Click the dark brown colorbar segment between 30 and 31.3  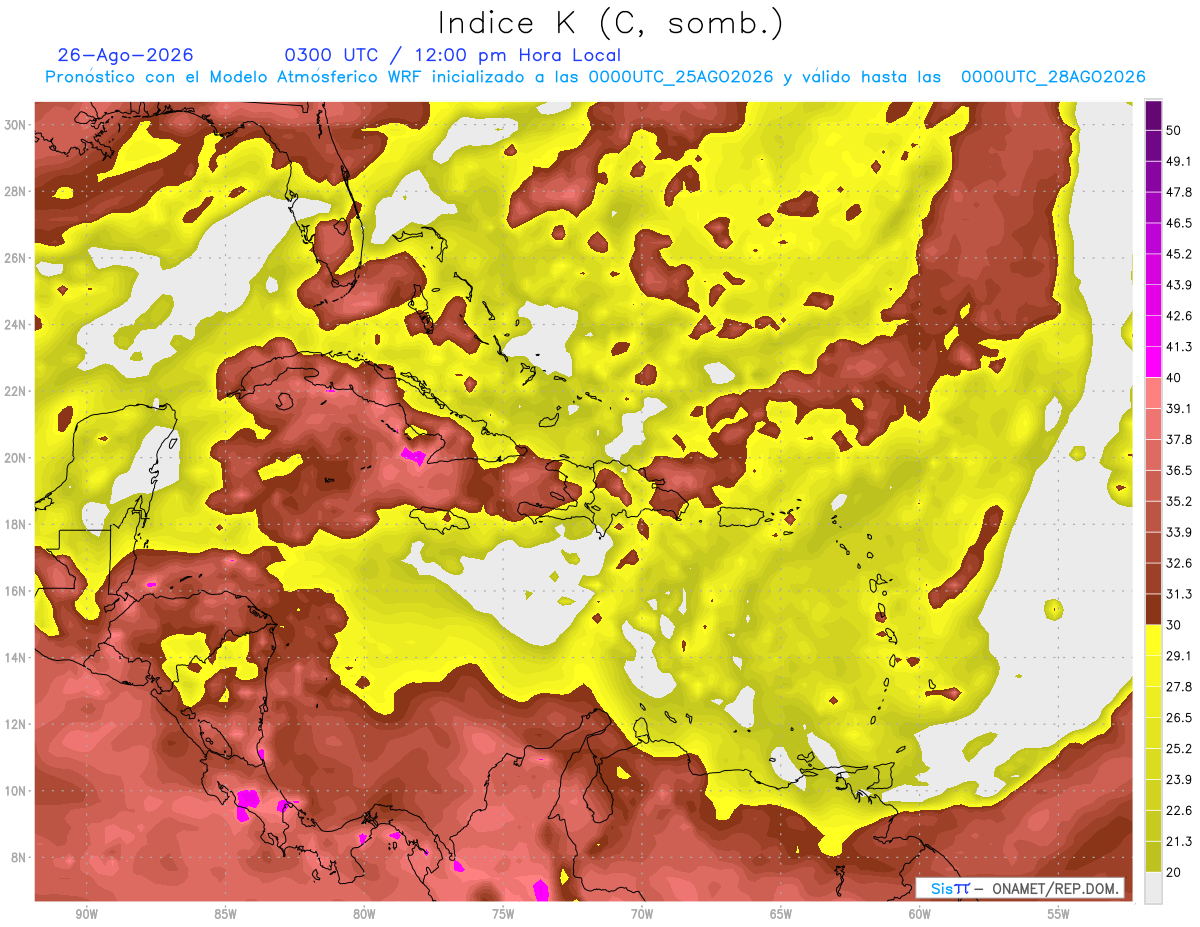(x=1153, y=610)
